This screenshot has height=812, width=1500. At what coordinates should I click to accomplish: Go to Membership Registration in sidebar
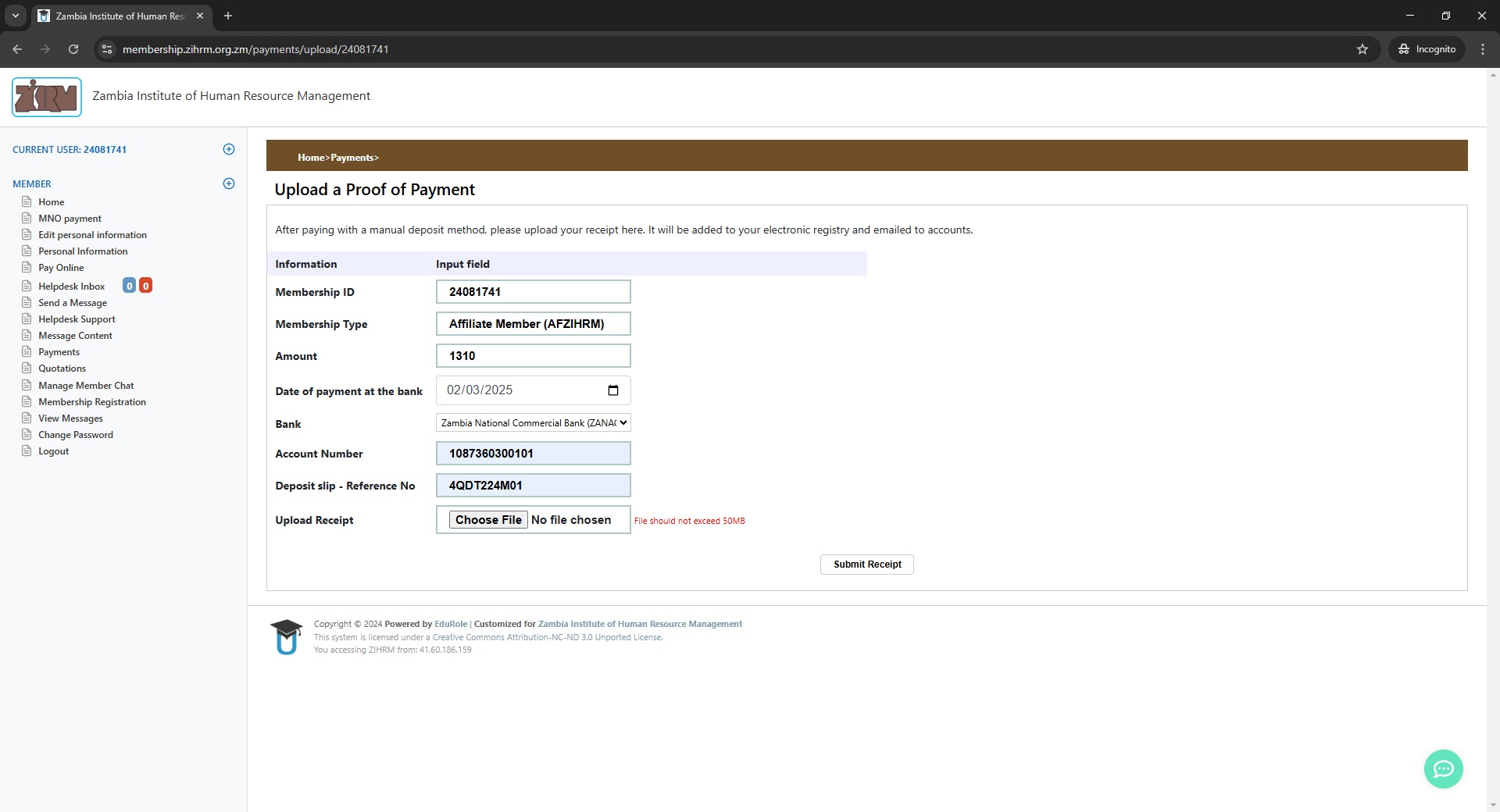click(92, 402)
